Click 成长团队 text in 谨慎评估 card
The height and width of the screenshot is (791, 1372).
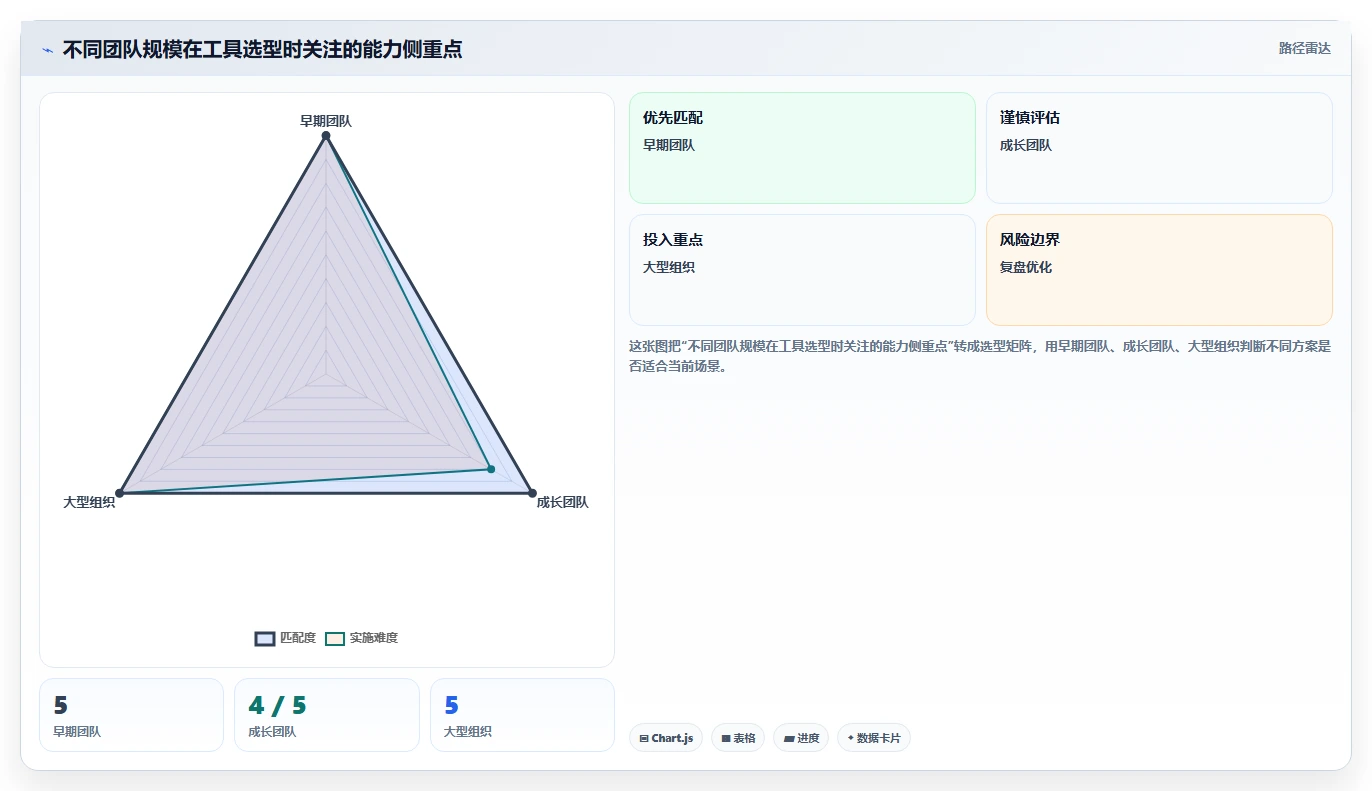pos(1026,145)
